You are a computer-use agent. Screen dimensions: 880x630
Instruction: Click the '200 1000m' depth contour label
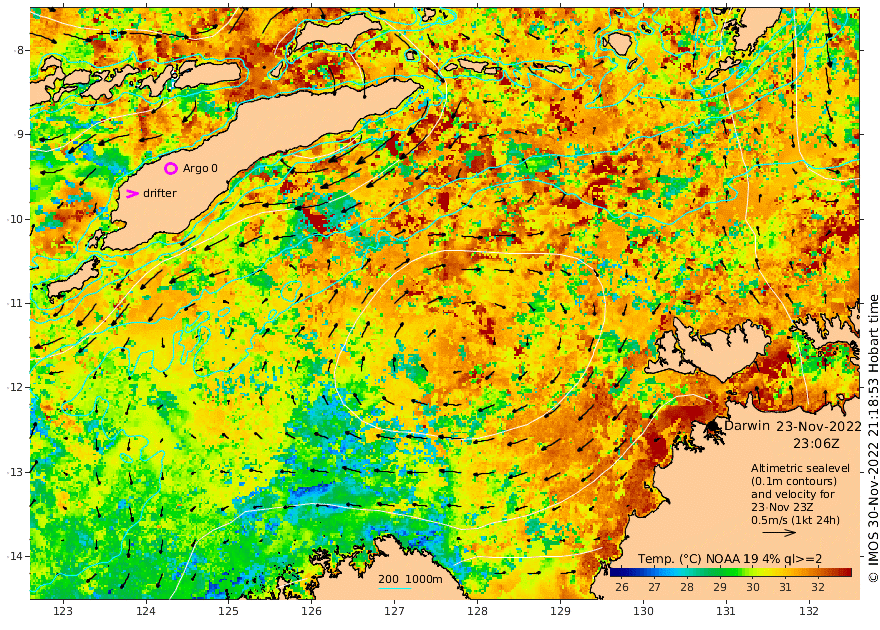pyautogui.click(x=410, y=579)
